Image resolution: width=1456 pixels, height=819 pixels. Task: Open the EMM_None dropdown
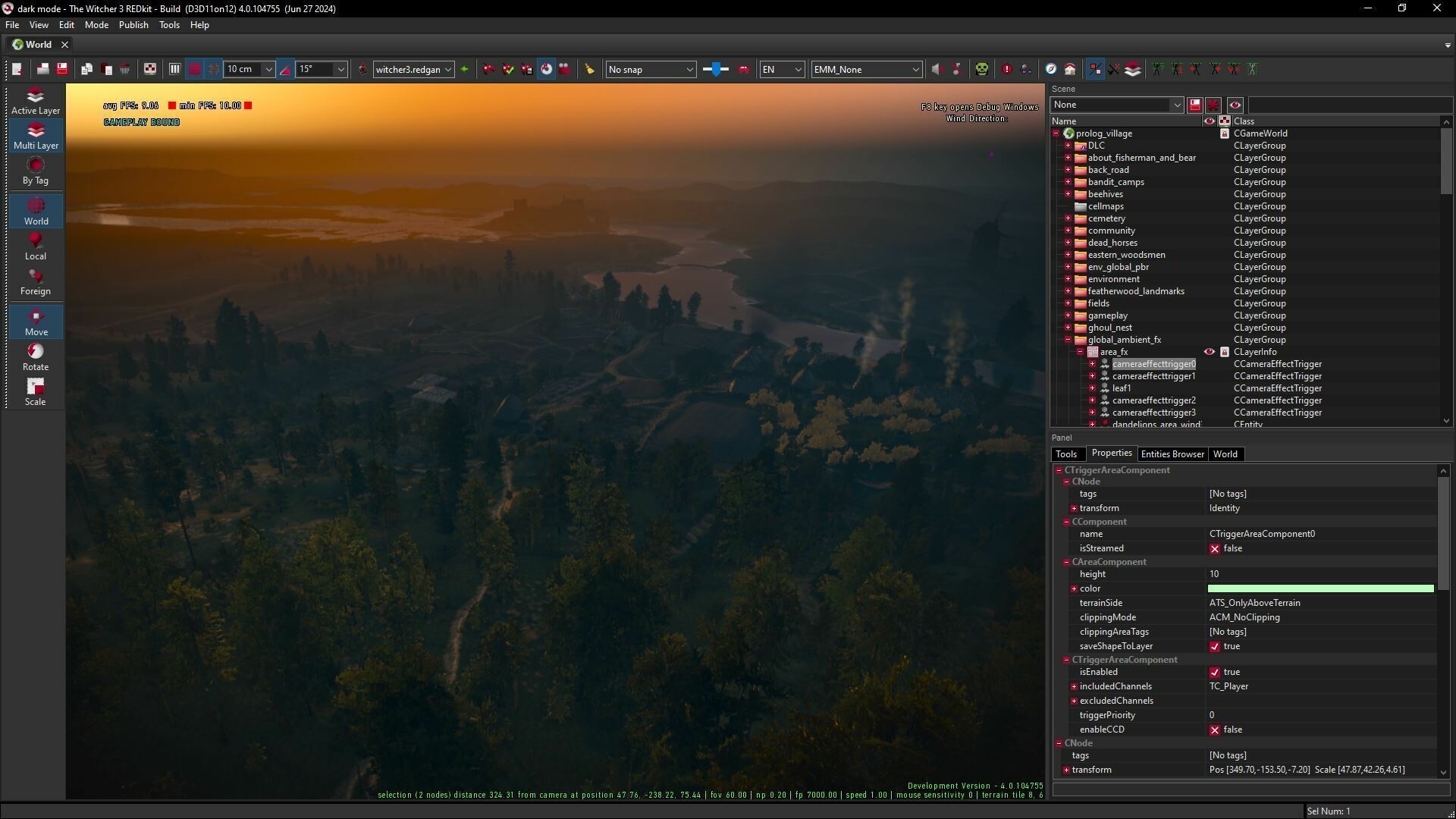pyautogui.click(x=865, y=69)
